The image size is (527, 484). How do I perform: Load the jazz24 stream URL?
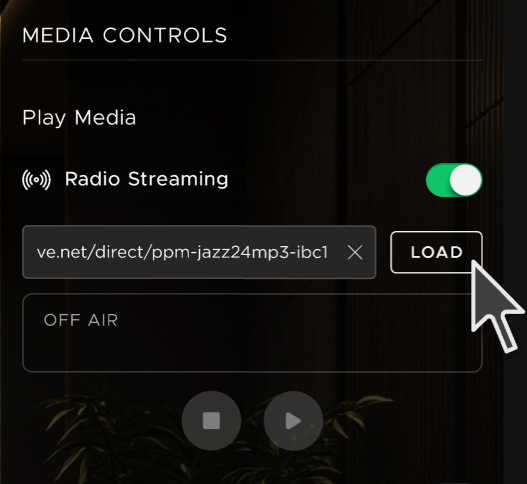[436, 252]
